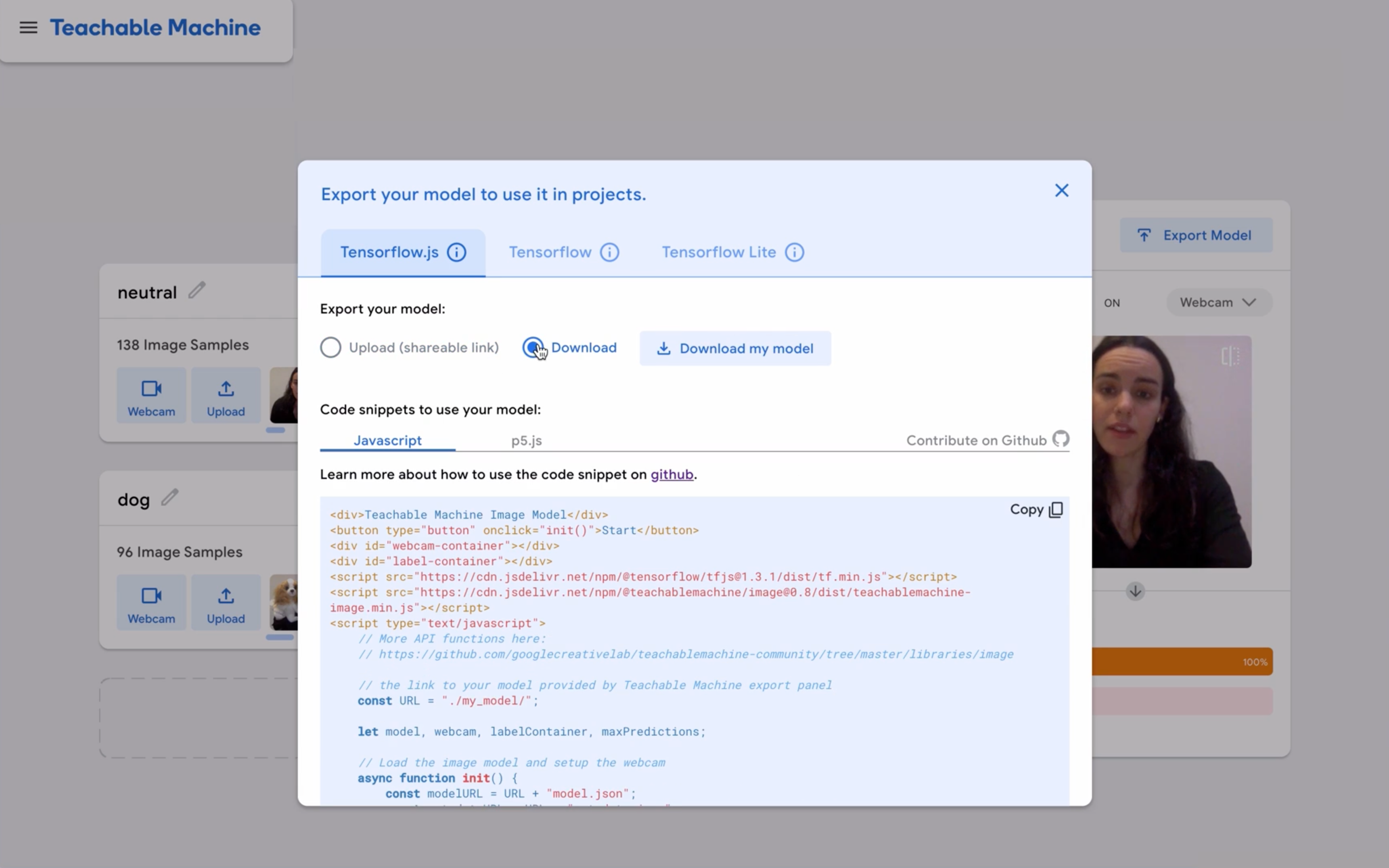Image resolution: width=1389 pixels, height=868 pixels.
Task: Open the Github octocat contribute icon
Action: (x=1061, y=439)
